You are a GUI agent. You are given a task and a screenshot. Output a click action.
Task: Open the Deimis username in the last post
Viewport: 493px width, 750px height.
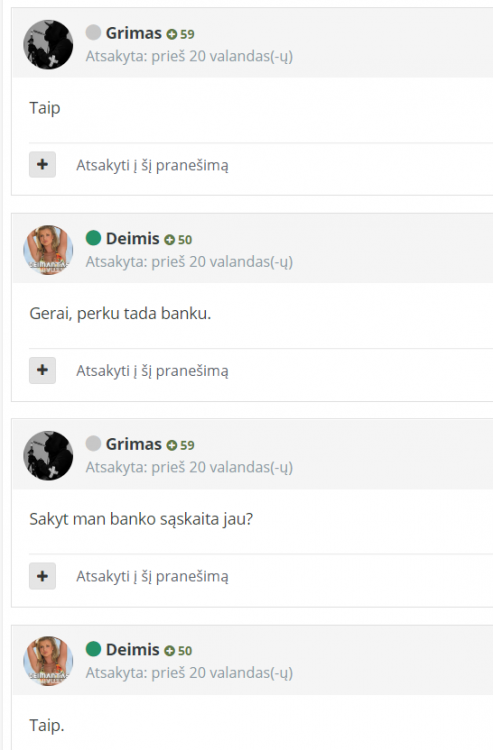point(132,650)
